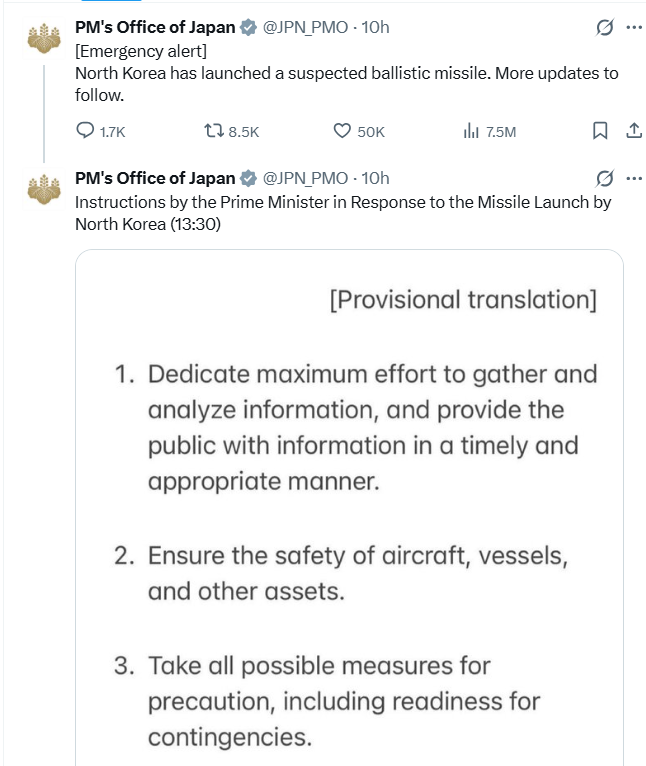Open PM's Office of Japan profile name, first tweet

point(155,27)
